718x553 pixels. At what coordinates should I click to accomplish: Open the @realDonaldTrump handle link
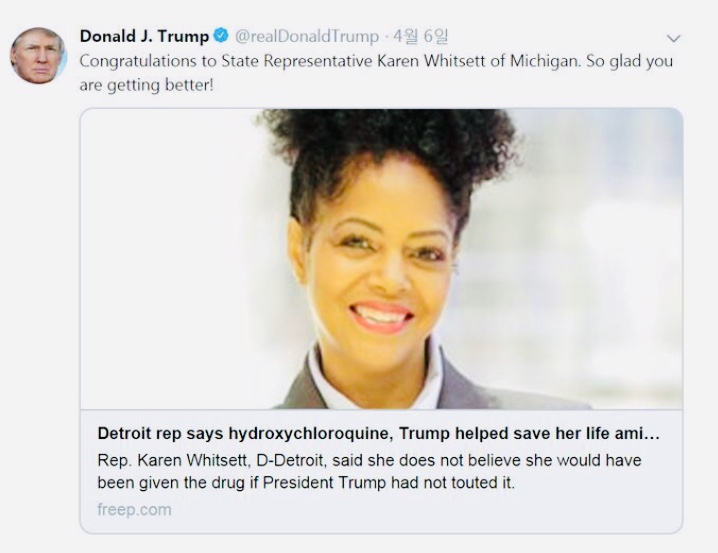pyautogui.click(x=307, y=36)
